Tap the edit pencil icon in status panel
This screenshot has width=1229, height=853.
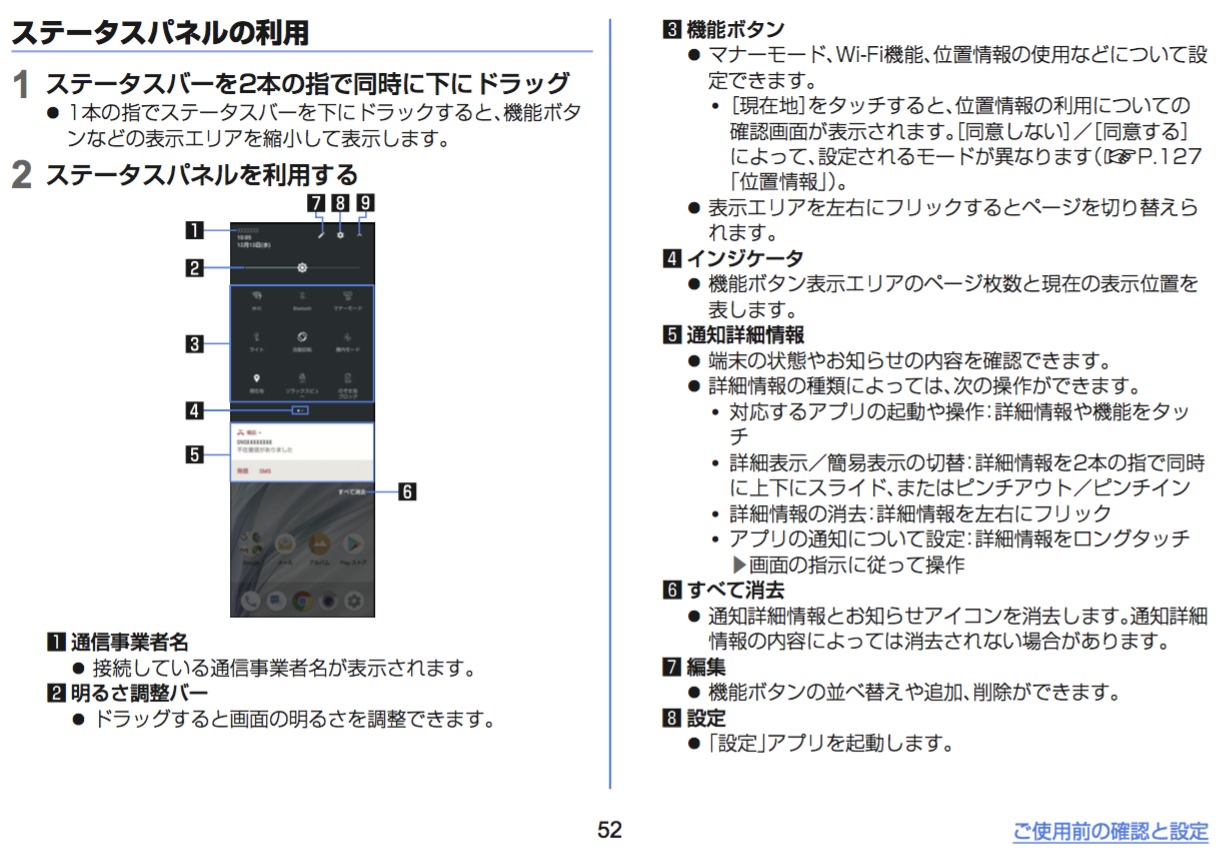click(321, 234)
